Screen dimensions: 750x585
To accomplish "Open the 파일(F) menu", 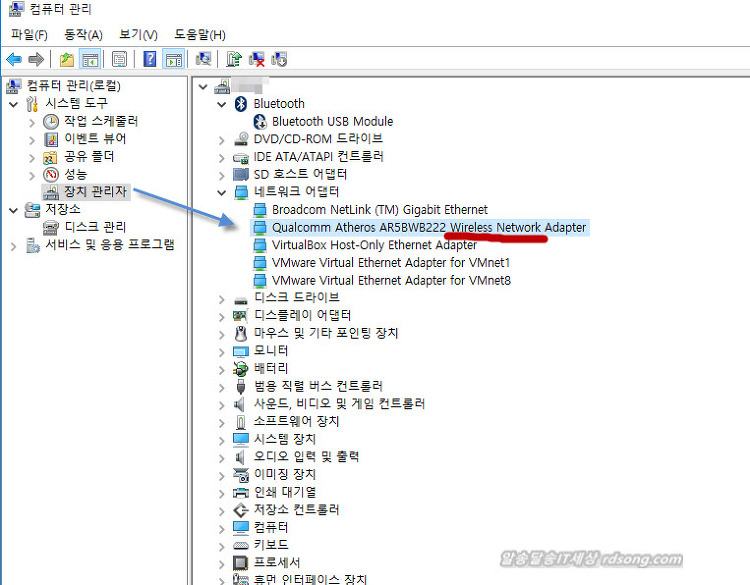I will tap(29, 35).
